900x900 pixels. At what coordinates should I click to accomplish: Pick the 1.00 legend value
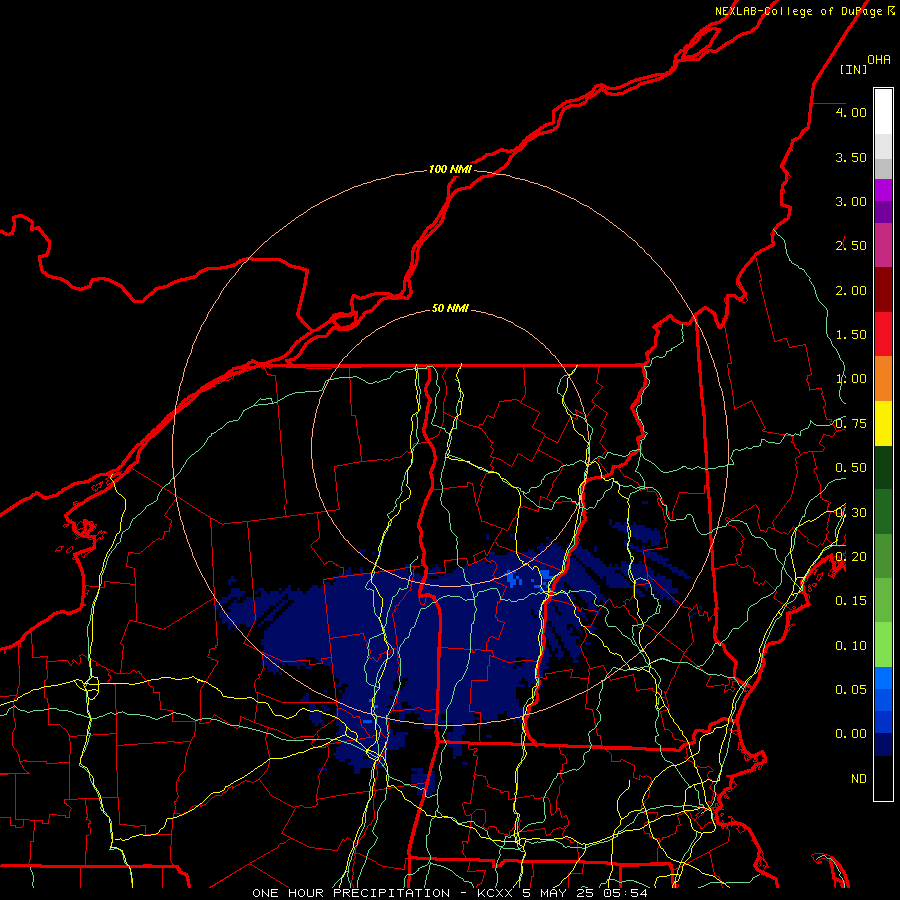click(x=851, y=379)
